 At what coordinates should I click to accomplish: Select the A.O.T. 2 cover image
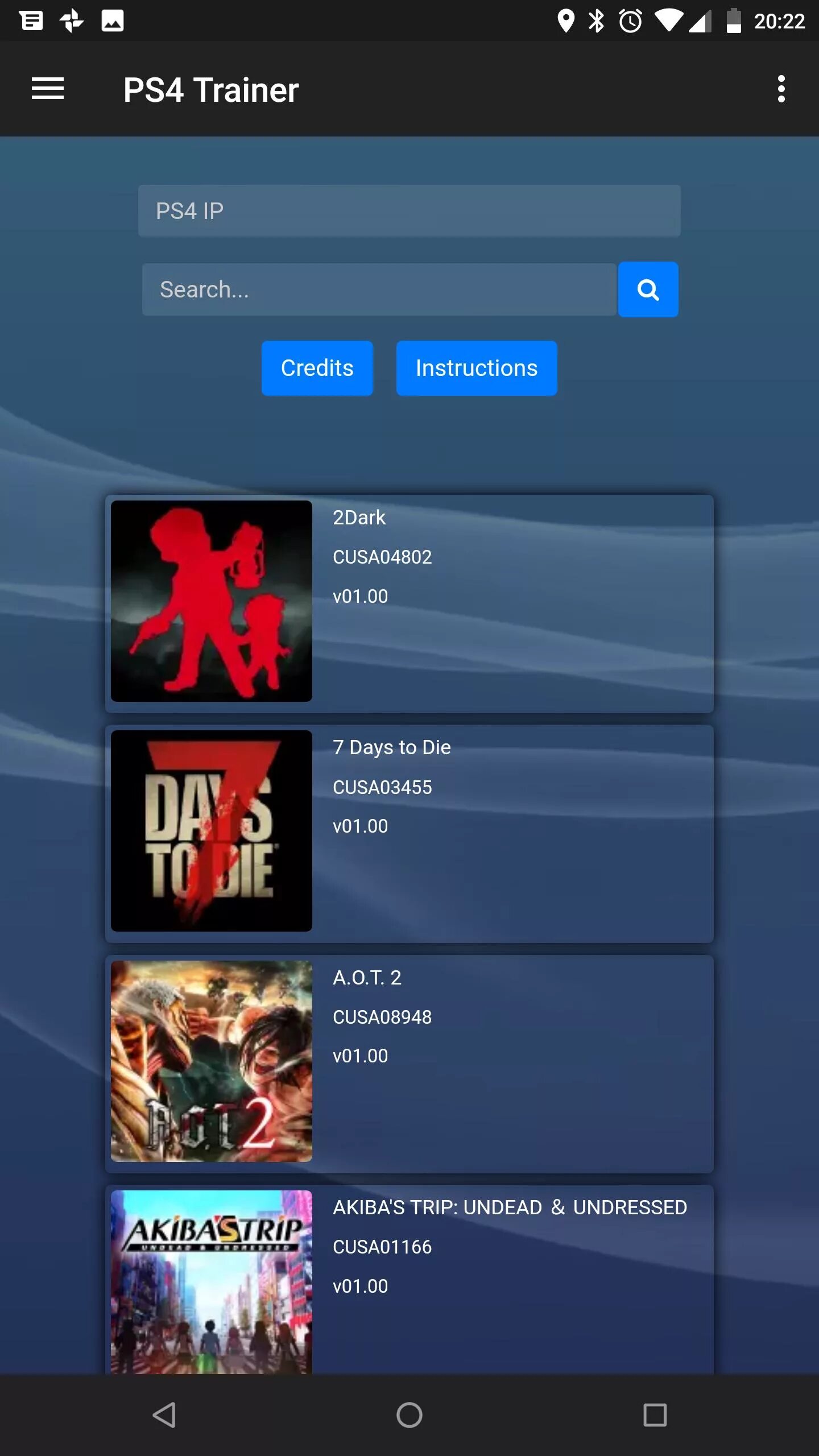pyautogui.click(x=212, y=1061)
